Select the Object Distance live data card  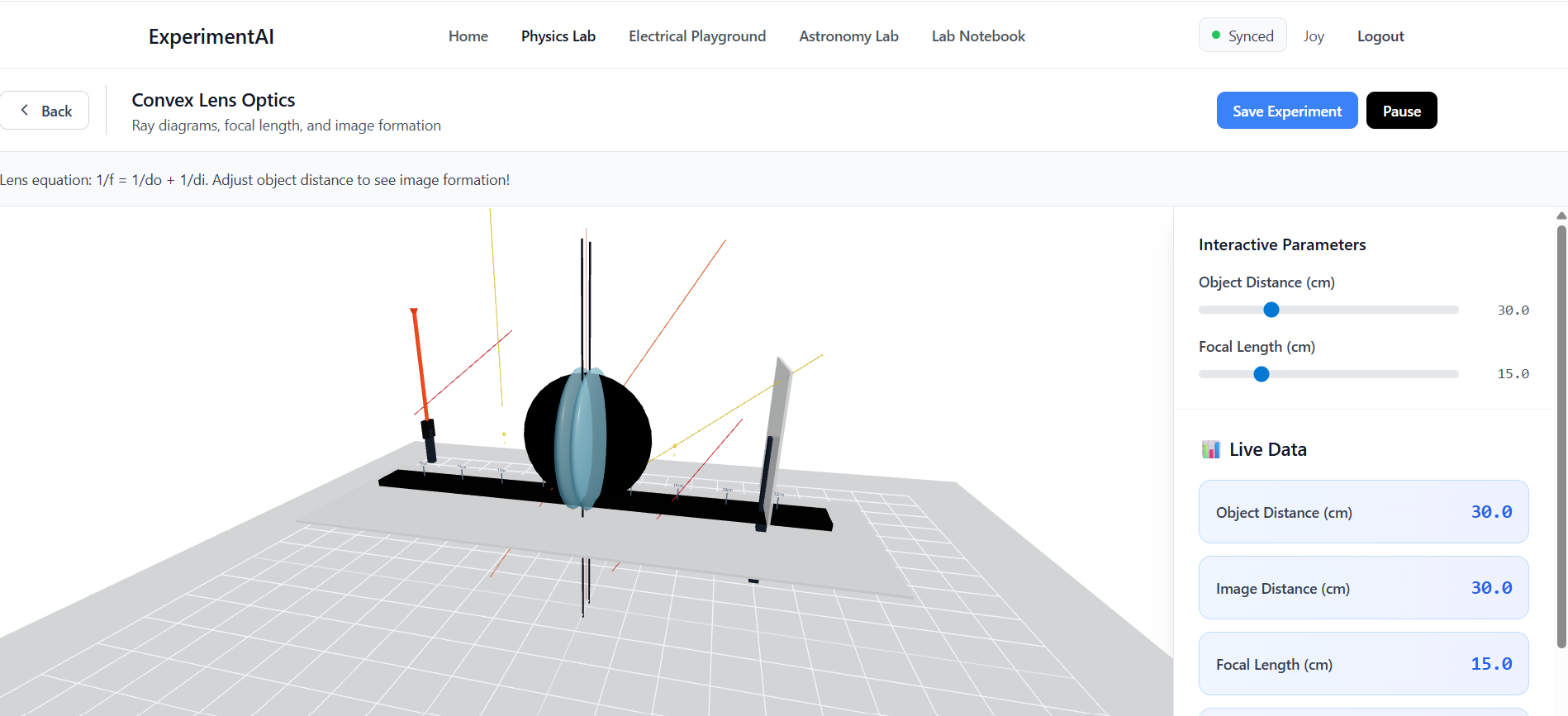point(1364,512)
